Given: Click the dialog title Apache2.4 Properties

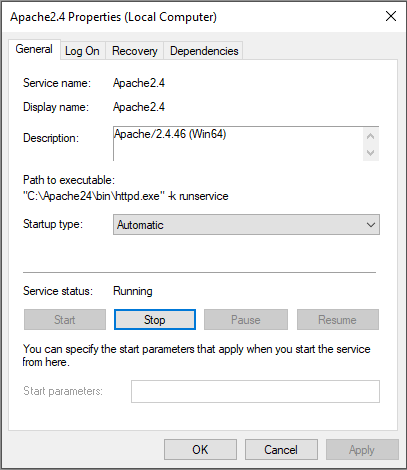Looking at the screenshot, I should pyautogui.click(x=113, y=17).
